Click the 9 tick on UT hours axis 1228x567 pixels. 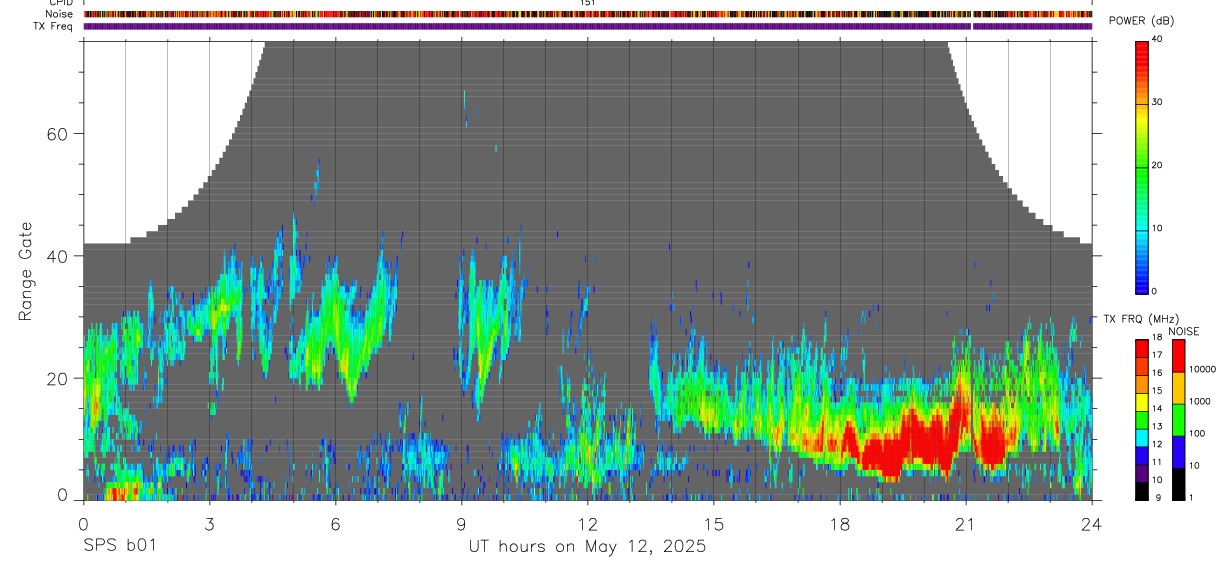coord(461,524)
